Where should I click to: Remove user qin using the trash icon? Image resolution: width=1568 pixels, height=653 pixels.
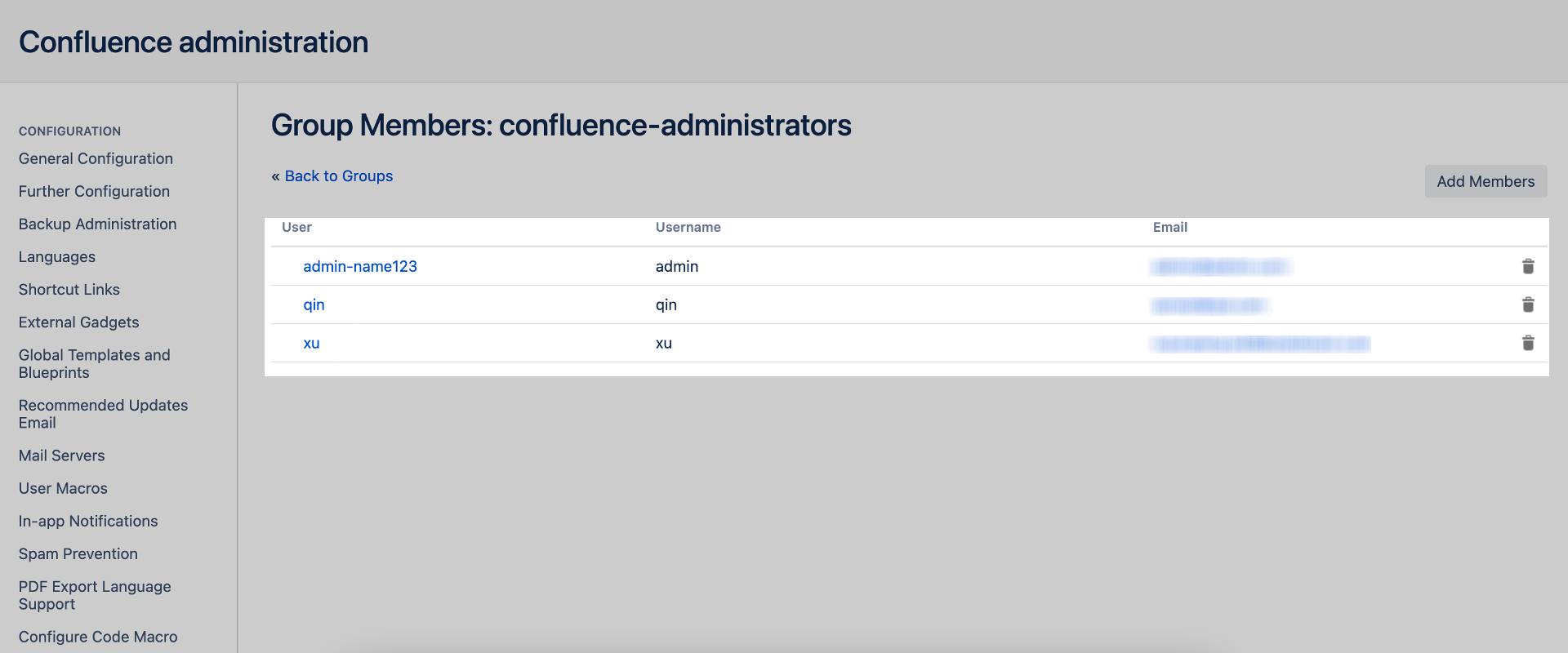[x=1528, y=304]
